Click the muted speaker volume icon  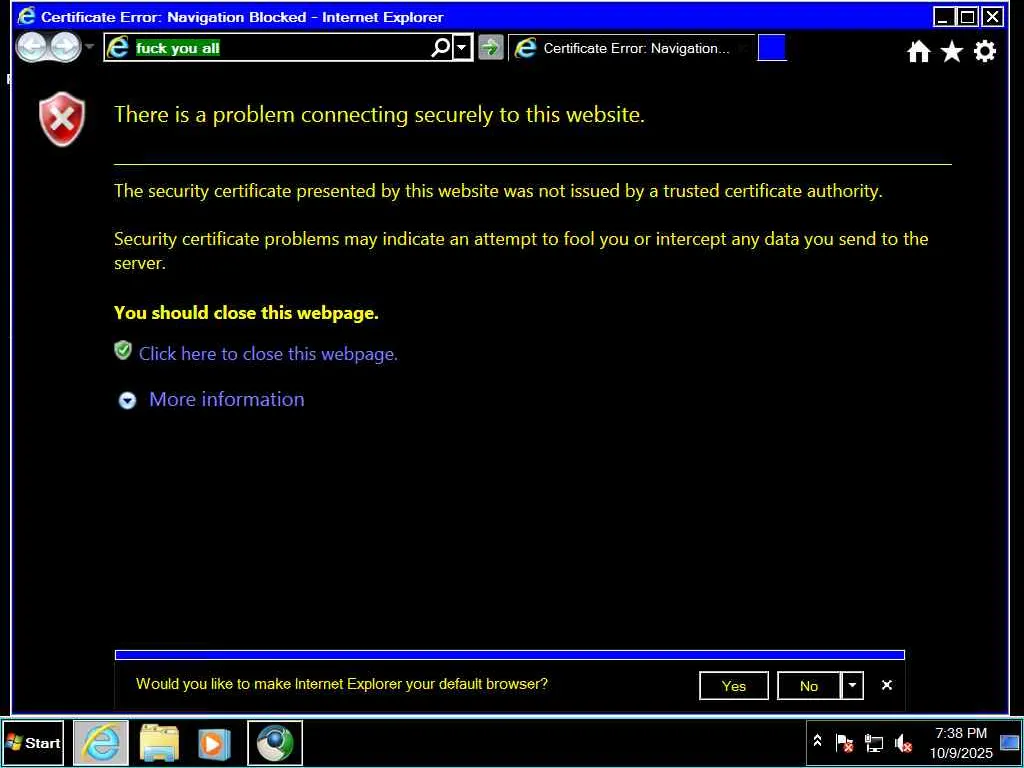click(903, 743)
